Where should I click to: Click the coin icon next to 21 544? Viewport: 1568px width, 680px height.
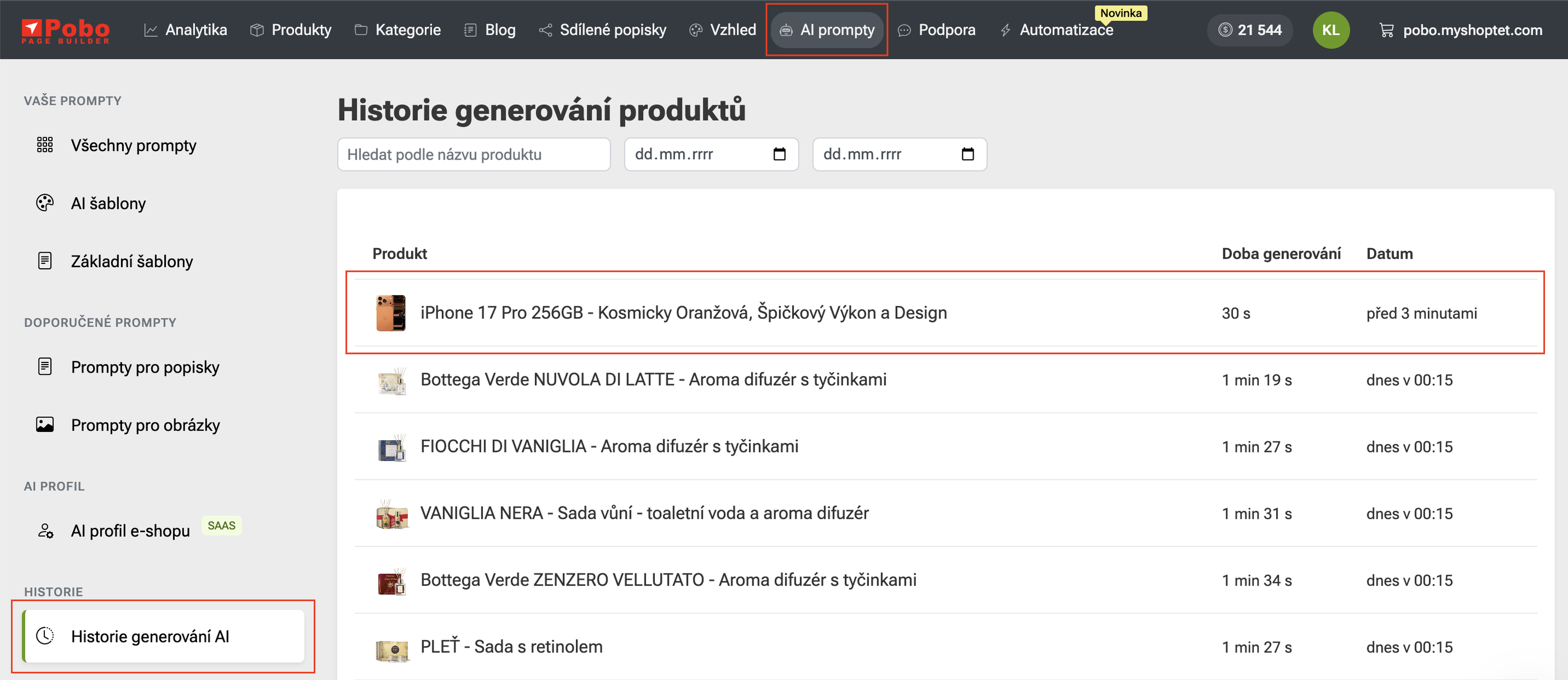[1225, 30]
